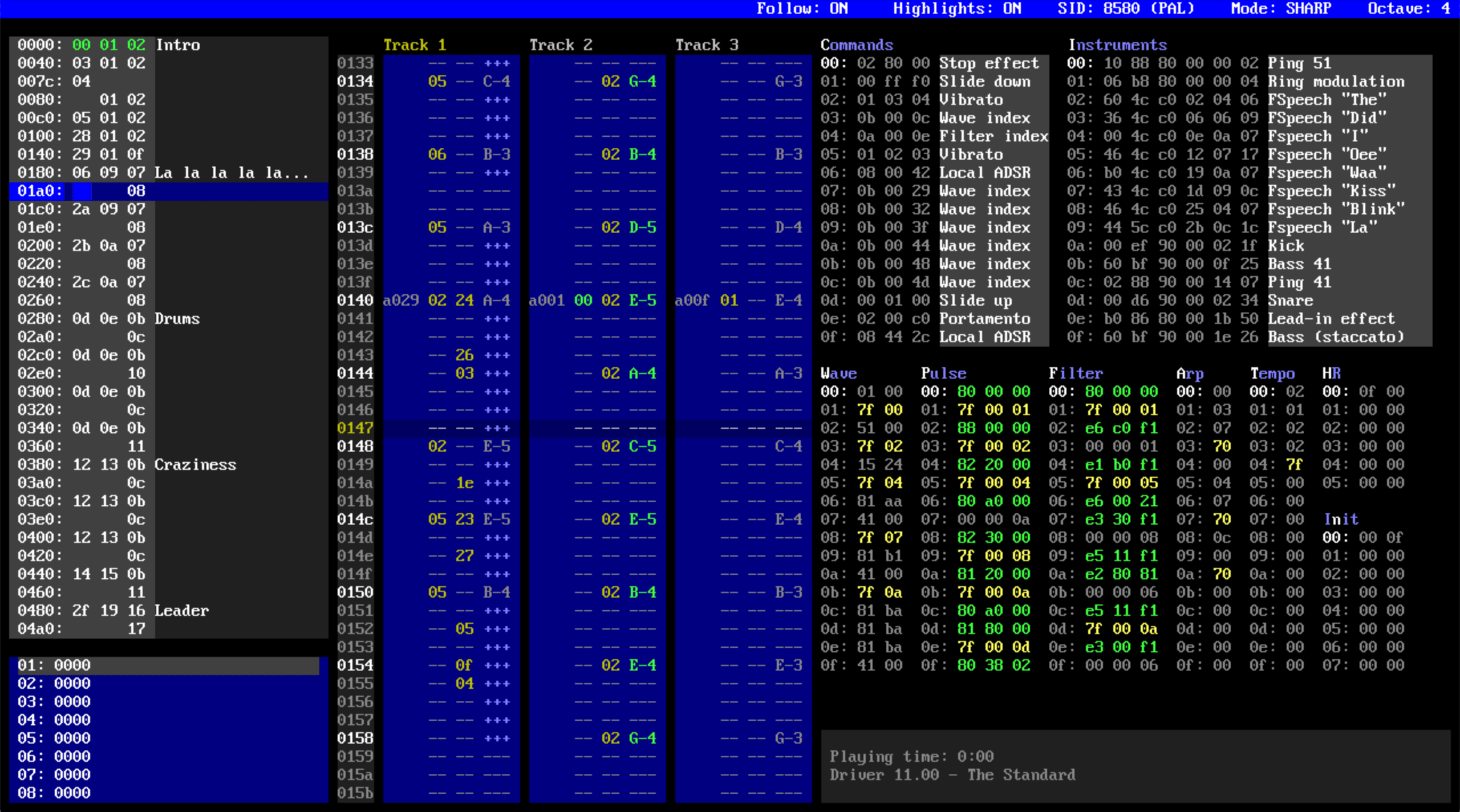
Task: Select the Track 3 header
Action: coord(707,45)
